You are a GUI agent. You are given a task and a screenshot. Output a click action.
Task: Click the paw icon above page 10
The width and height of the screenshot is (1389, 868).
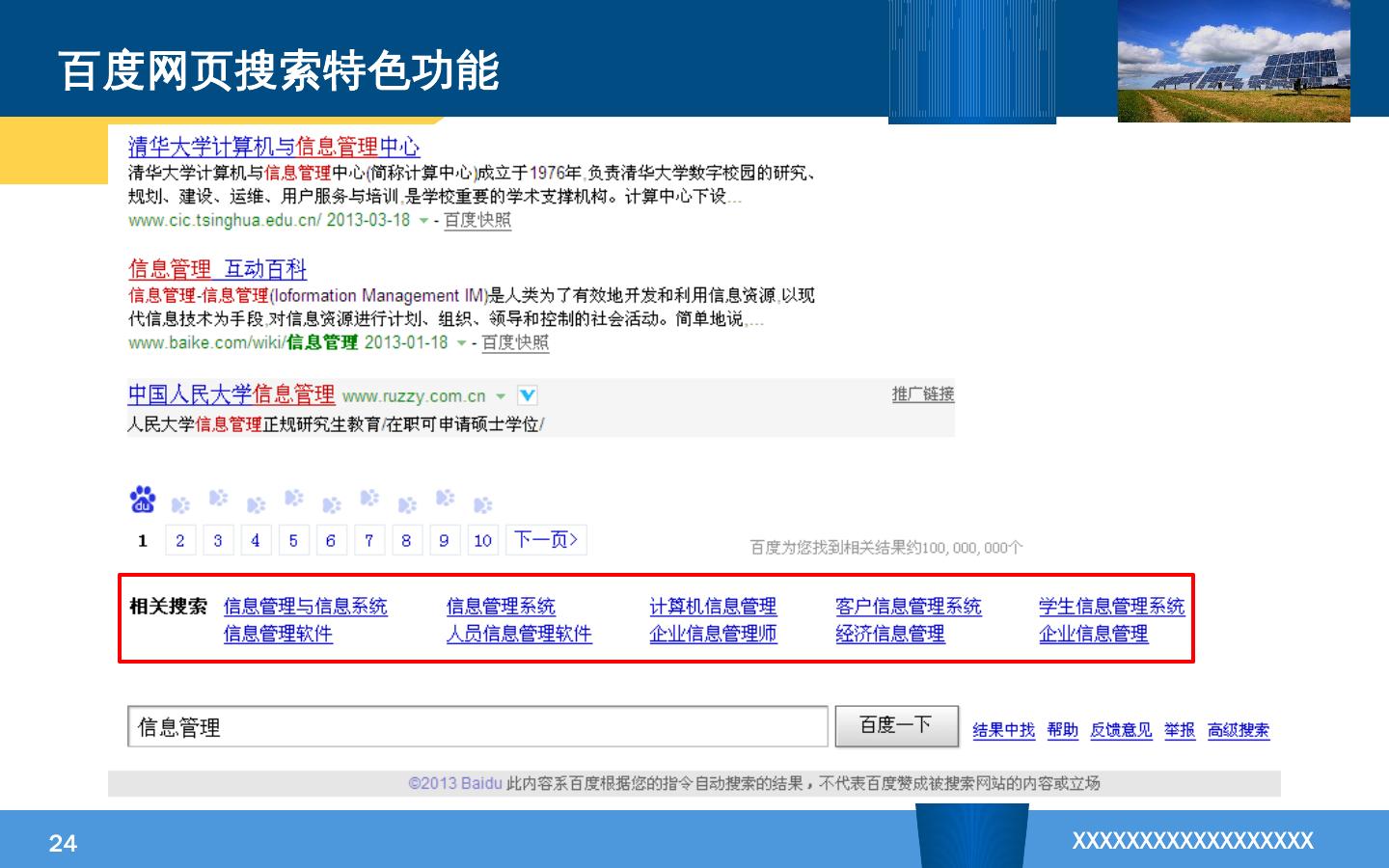(x=482, y=504)
